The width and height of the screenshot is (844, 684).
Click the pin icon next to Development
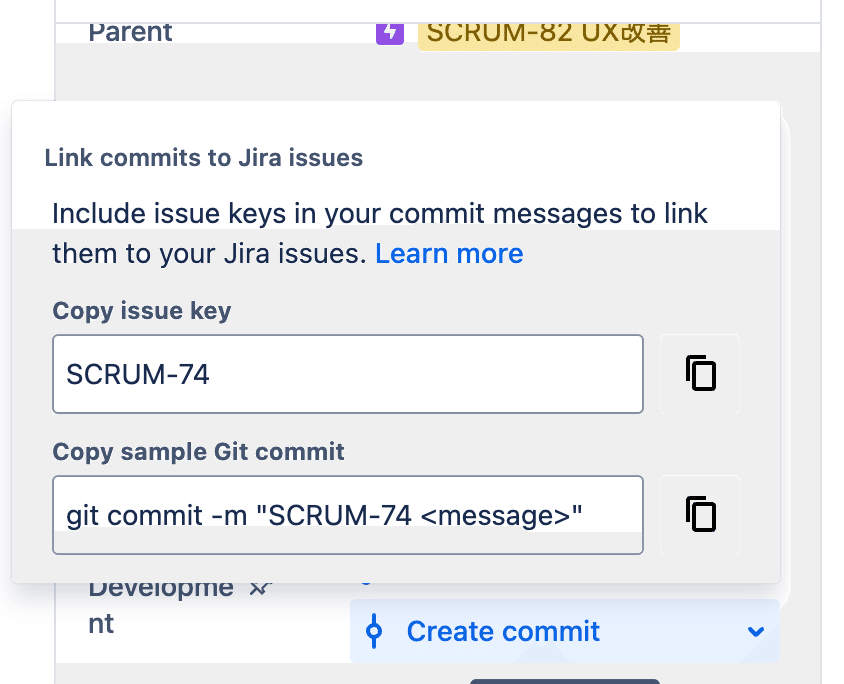point(261,589)
